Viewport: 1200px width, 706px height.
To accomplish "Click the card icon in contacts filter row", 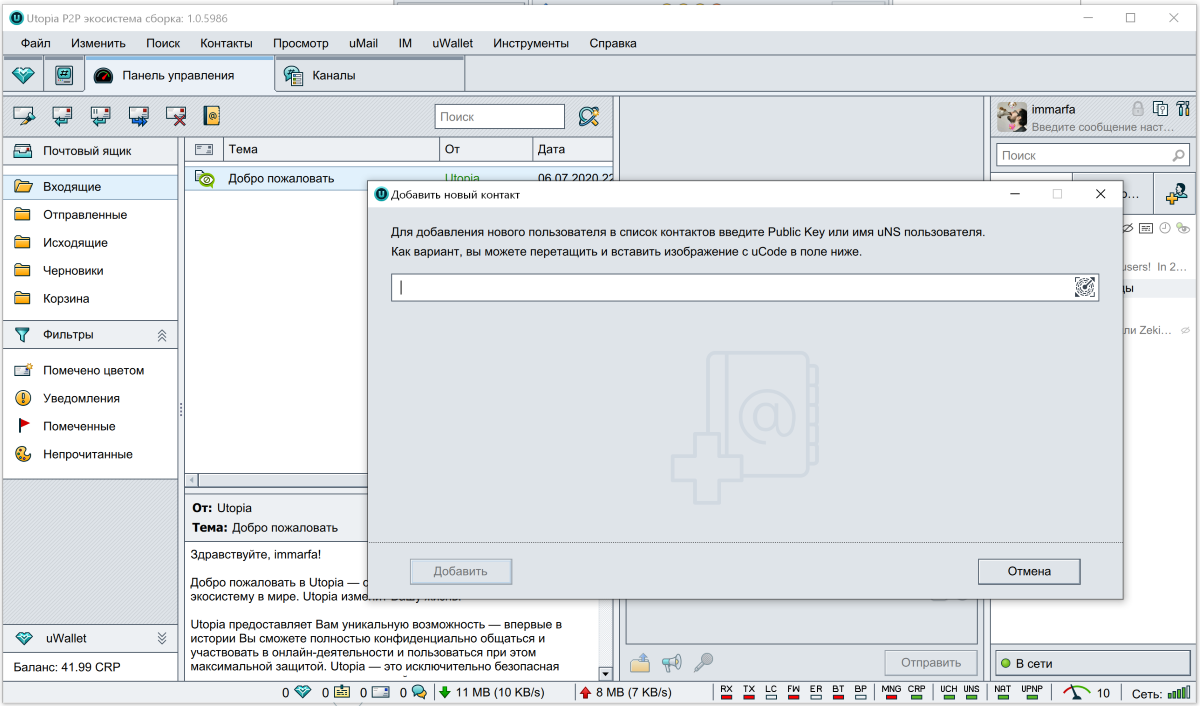I will point(1147,228).
